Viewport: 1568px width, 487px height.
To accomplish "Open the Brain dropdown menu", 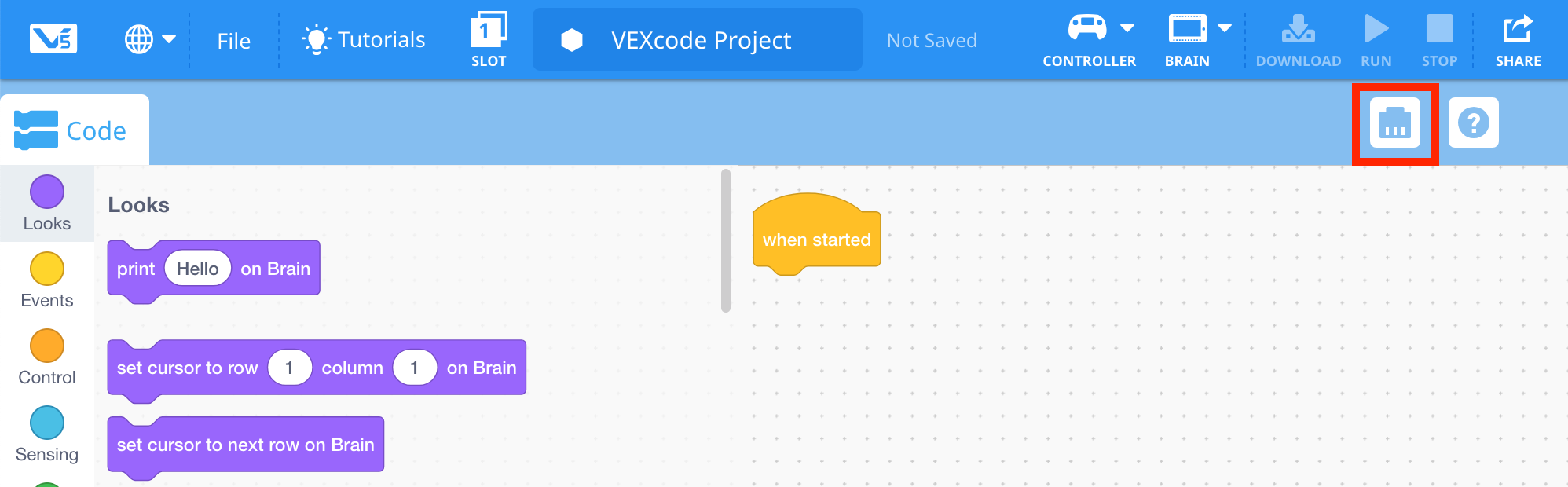I will pos(1223,26).
